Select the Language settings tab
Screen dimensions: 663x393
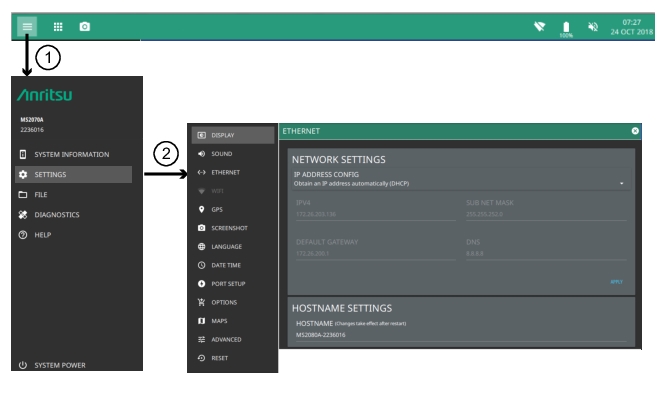[233, 247]
